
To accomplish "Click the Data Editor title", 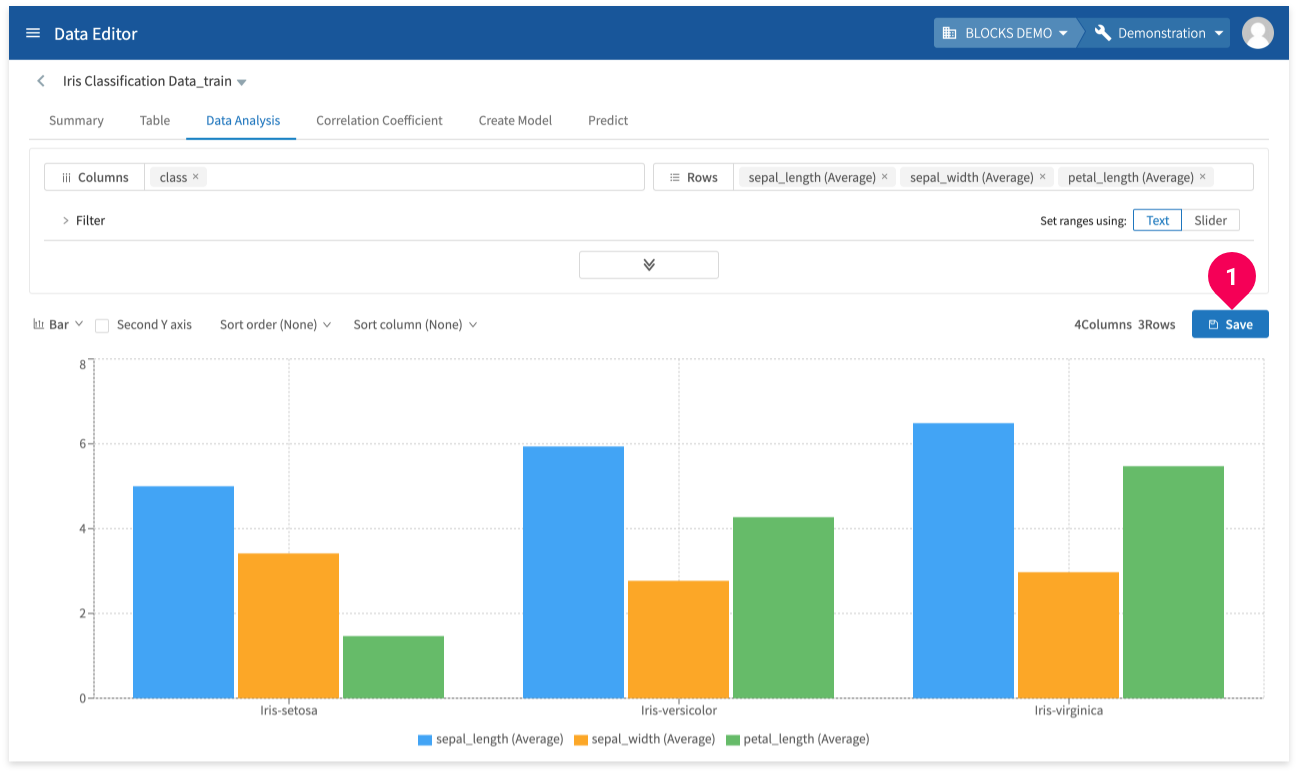I will click(96, 33).
